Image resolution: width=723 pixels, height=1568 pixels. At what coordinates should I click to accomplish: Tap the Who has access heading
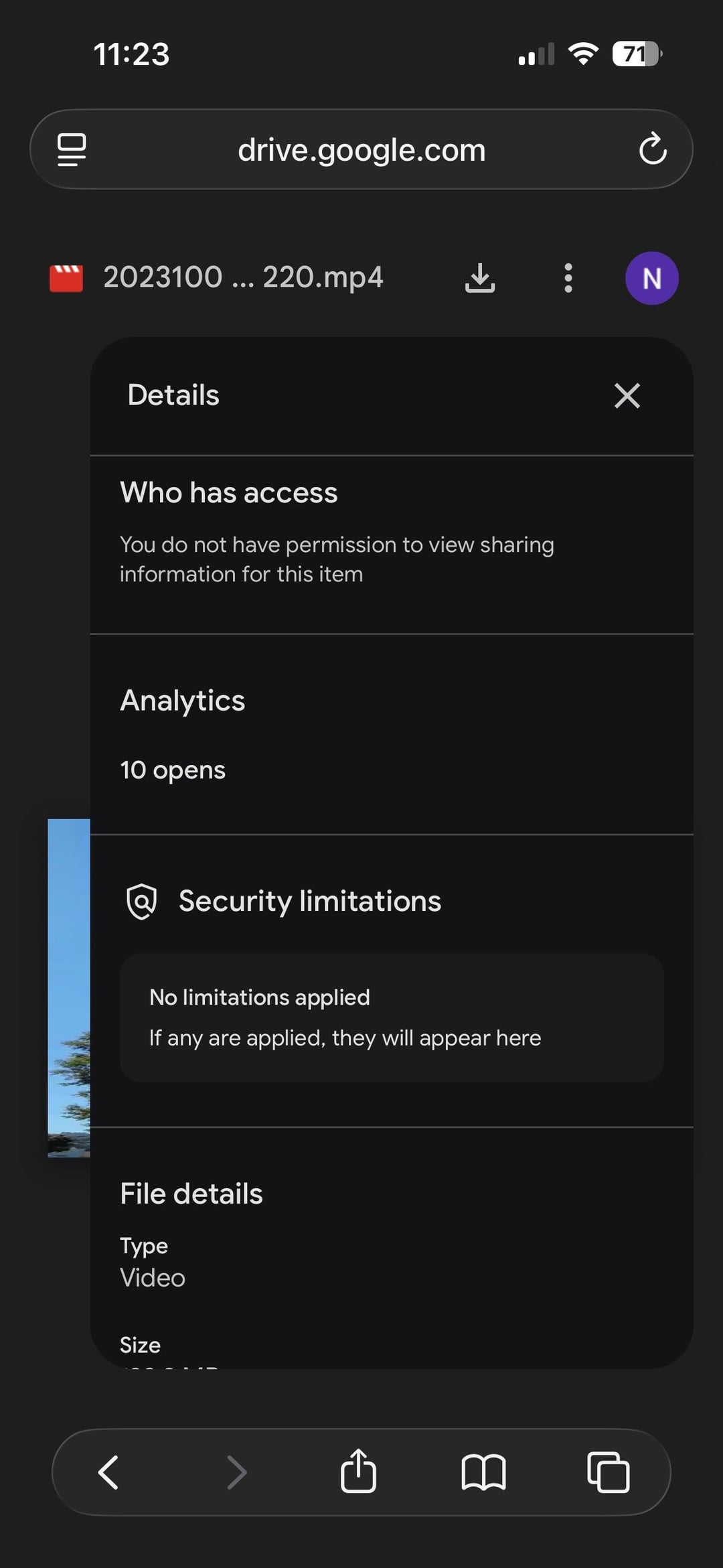(229, 493)
